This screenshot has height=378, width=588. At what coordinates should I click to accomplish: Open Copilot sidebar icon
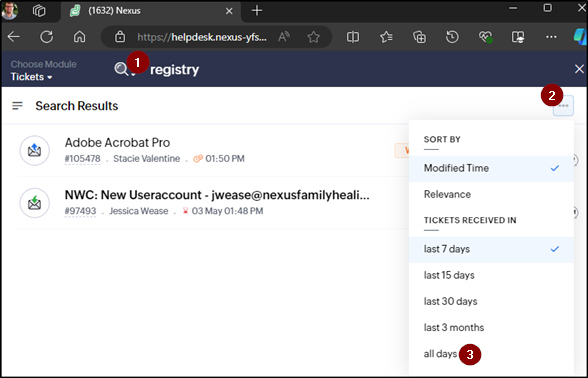point(581,37)
